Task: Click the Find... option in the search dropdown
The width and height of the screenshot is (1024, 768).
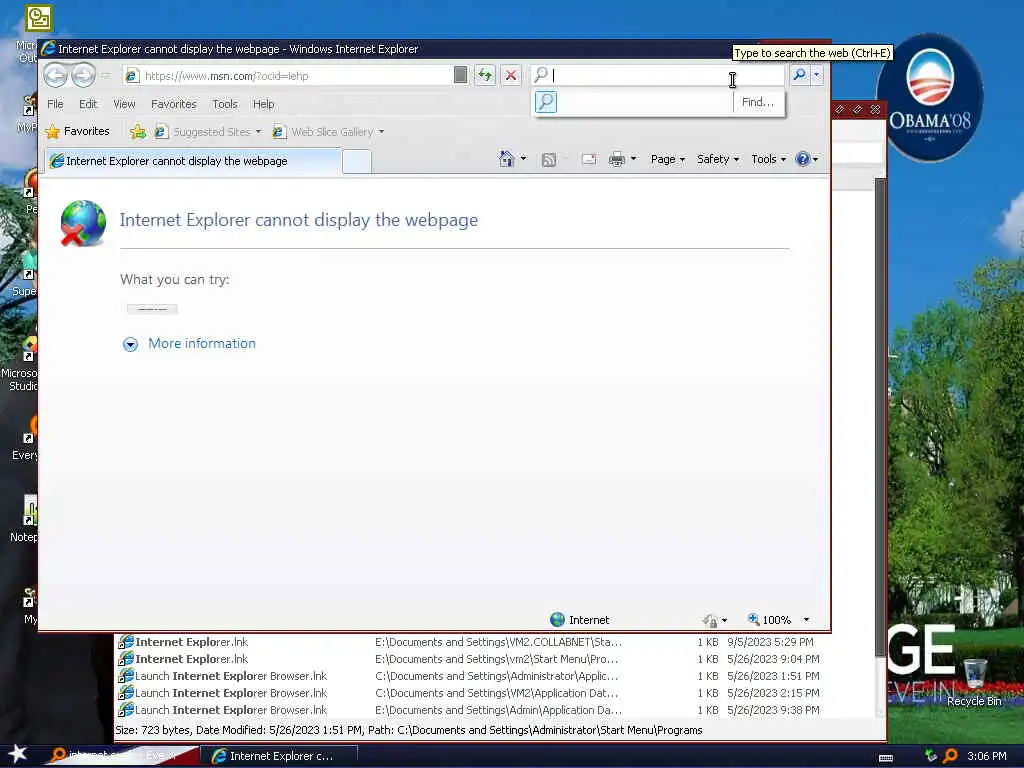Action: tap(758, 102)
